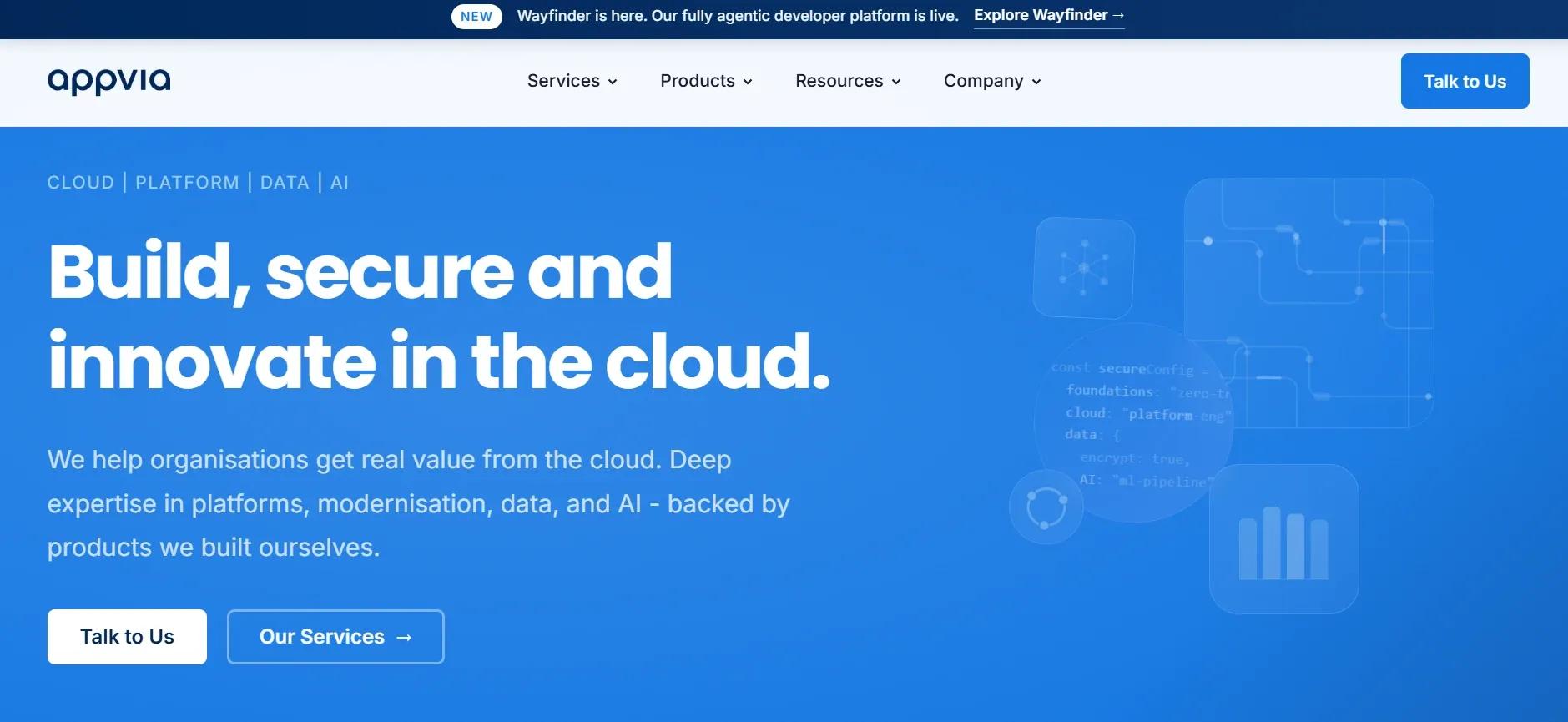Click the Build, secure and innovate headline

pos(439,316)
